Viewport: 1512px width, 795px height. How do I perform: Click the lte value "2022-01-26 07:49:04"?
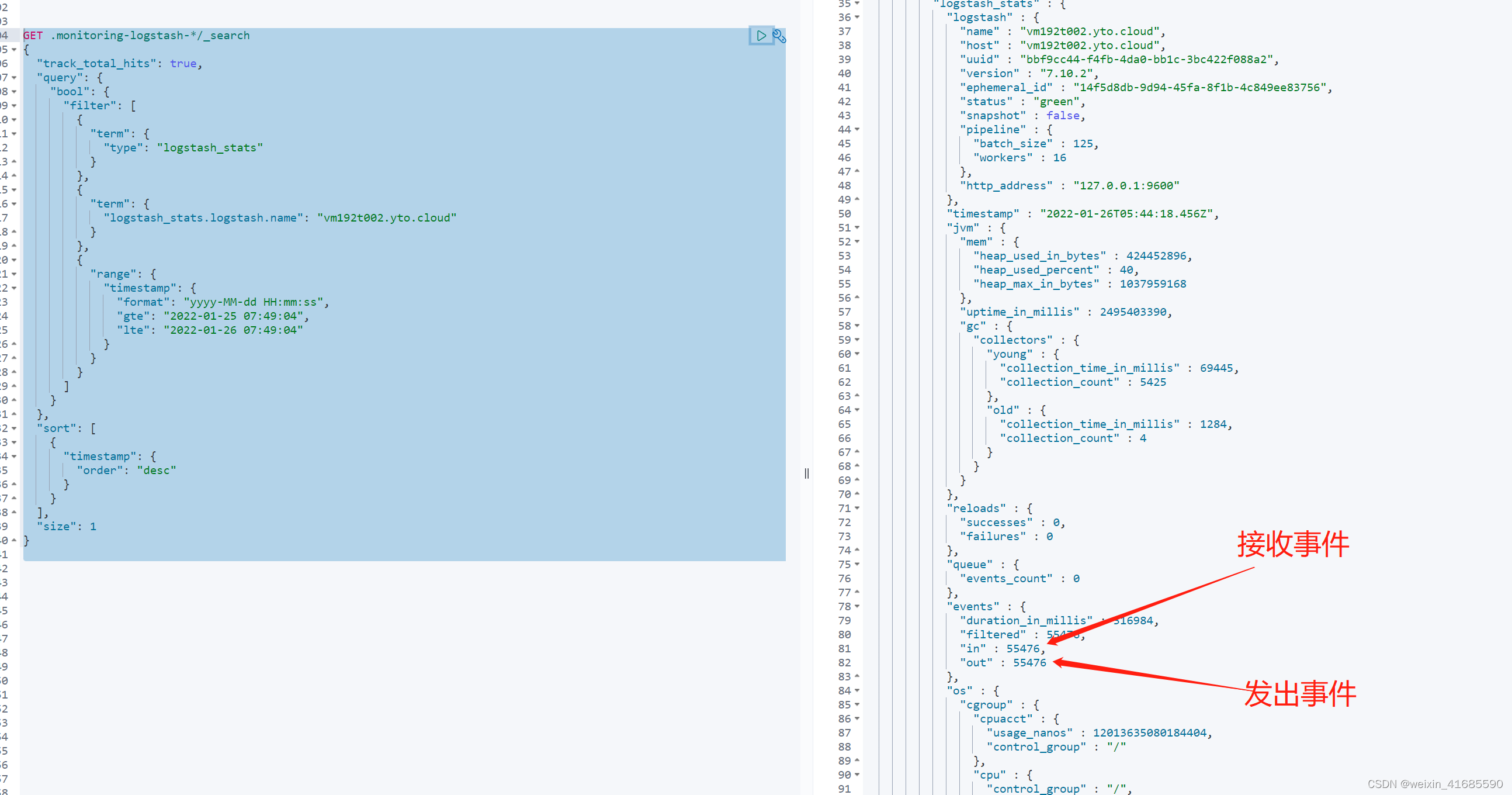(233, 330)
